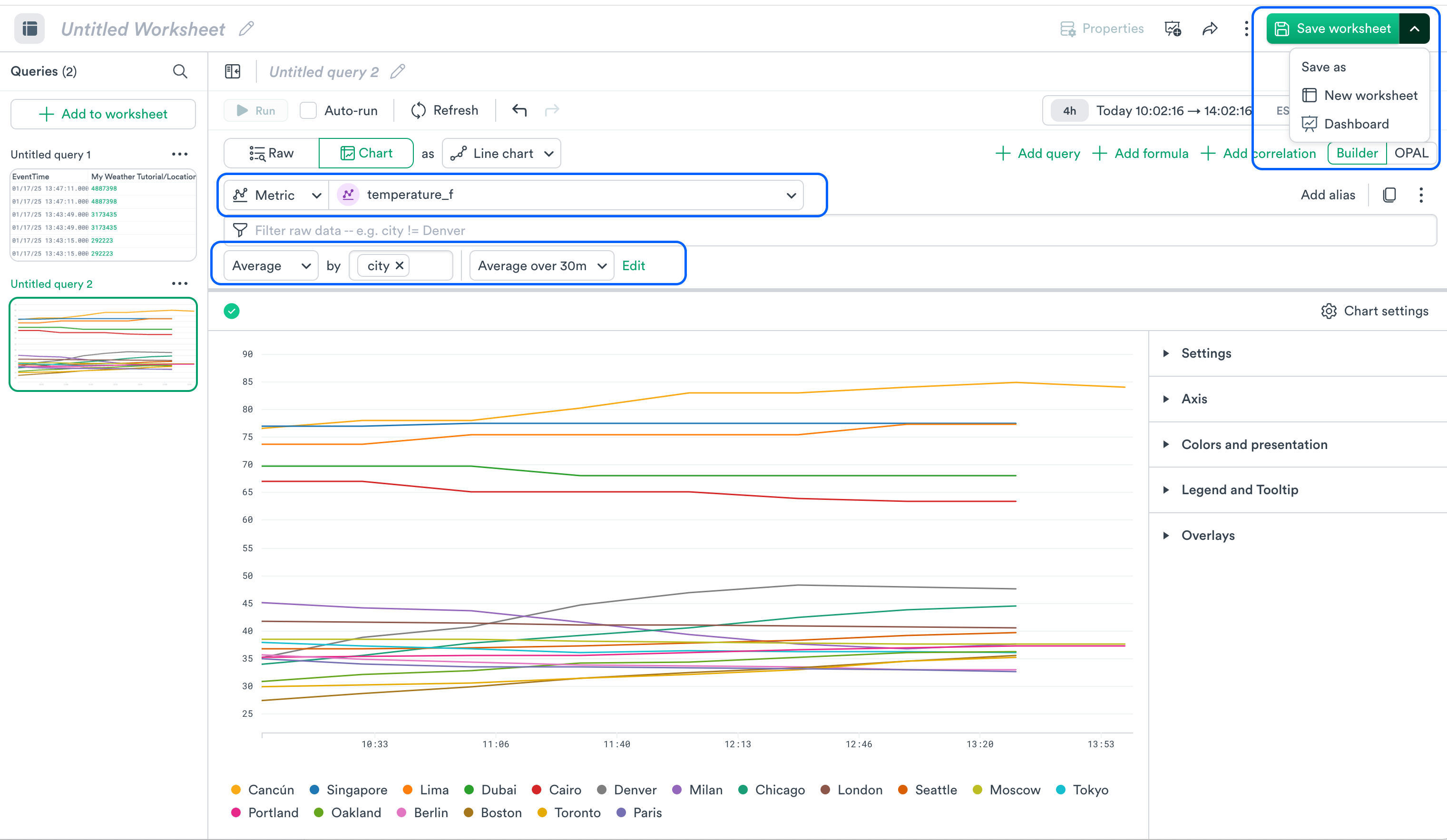Viewport: 1447px width, 840px height.
Task: Open the Average over 30m dropdown
Action: 541,266
